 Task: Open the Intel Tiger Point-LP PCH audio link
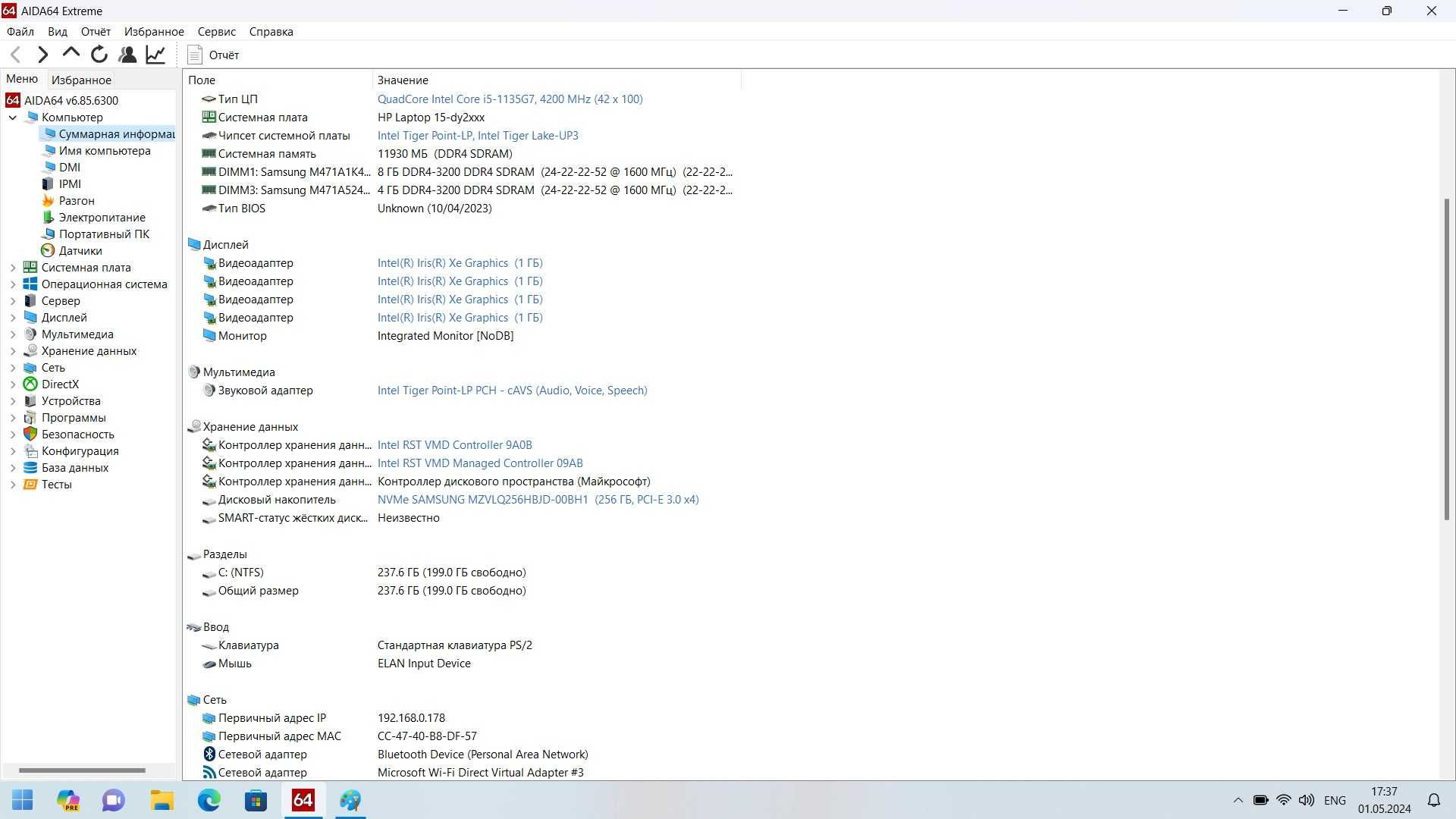point(512,391)
